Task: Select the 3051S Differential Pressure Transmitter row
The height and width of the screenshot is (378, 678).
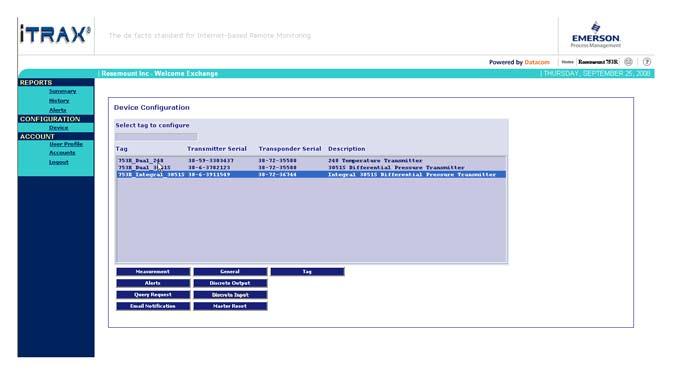Action: (311, 167)
